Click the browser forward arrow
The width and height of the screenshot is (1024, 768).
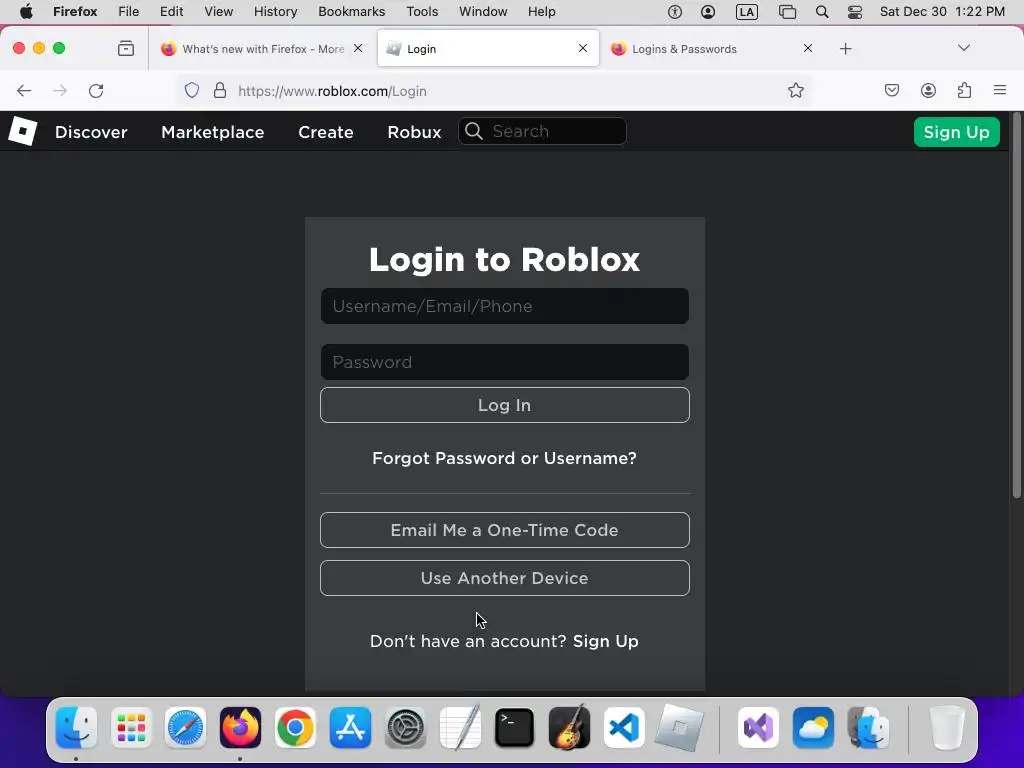pos(60,91)
